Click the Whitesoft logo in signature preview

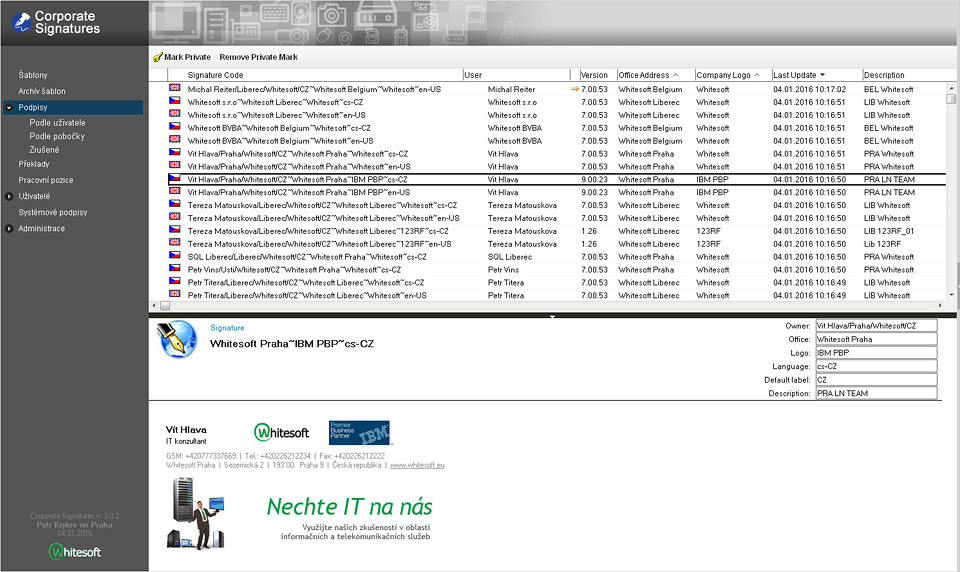pos(281,432)
